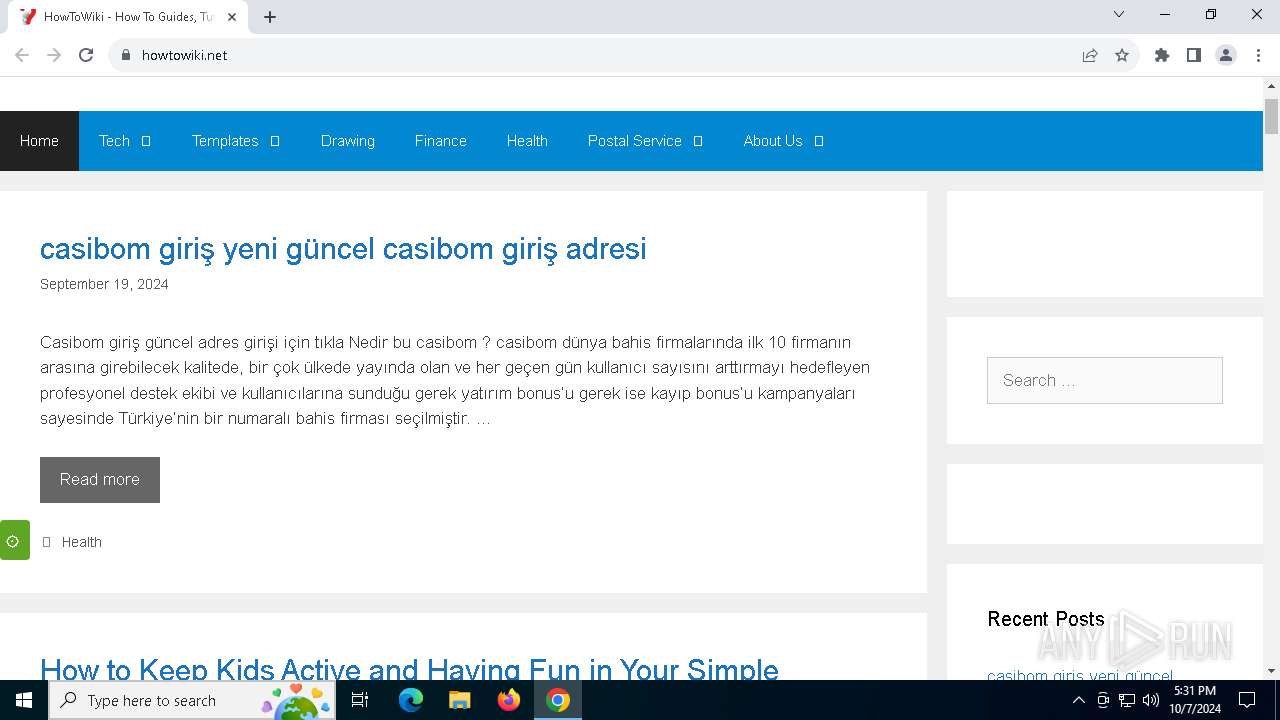The height and width of the screenshot is (720, 1280).
Task: Launch Microsoft Edge from the taskbar
Action: 411,700
